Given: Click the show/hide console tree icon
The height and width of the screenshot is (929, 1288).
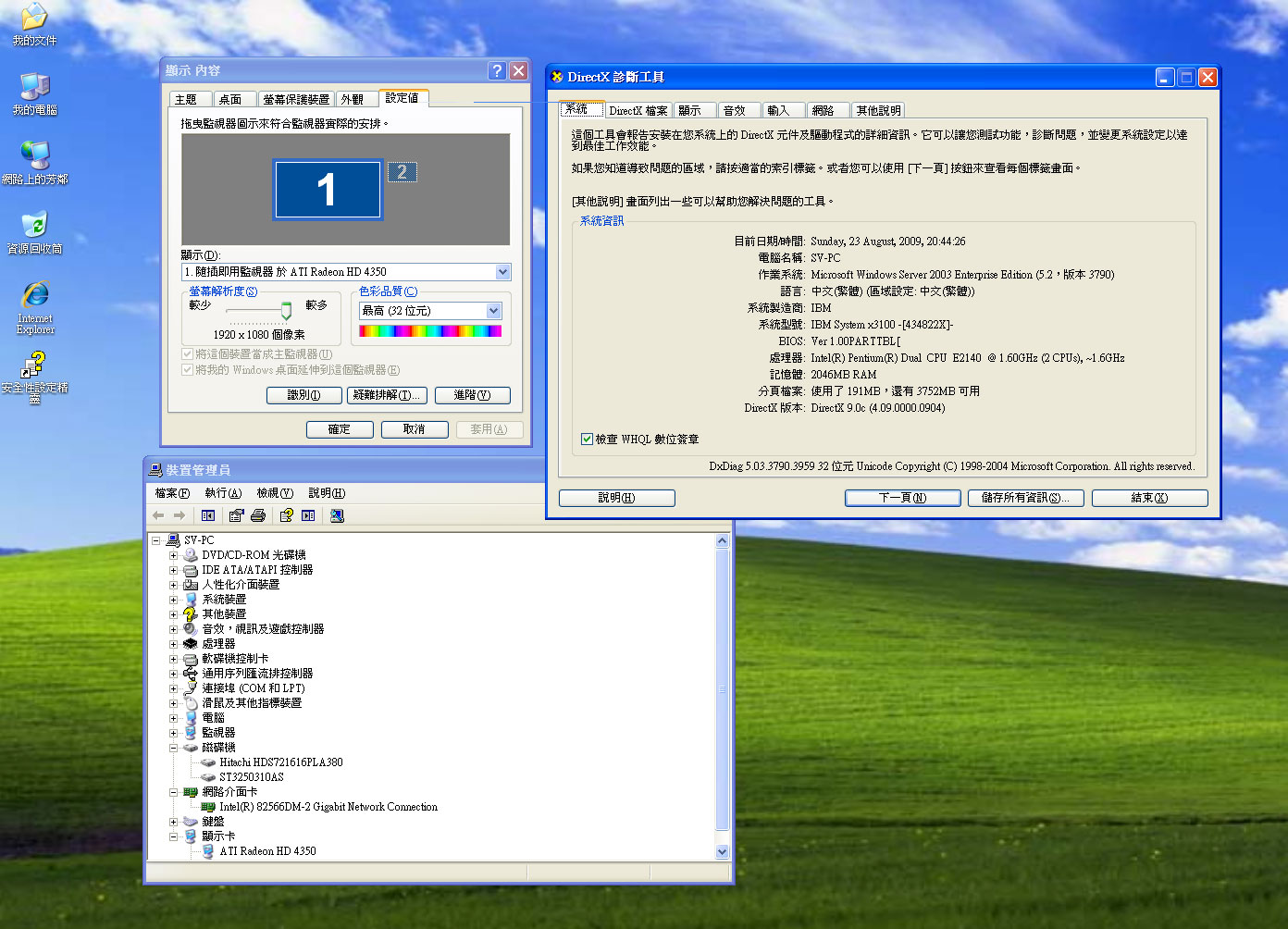Looking at the screenshot, I should pos(208,515).
